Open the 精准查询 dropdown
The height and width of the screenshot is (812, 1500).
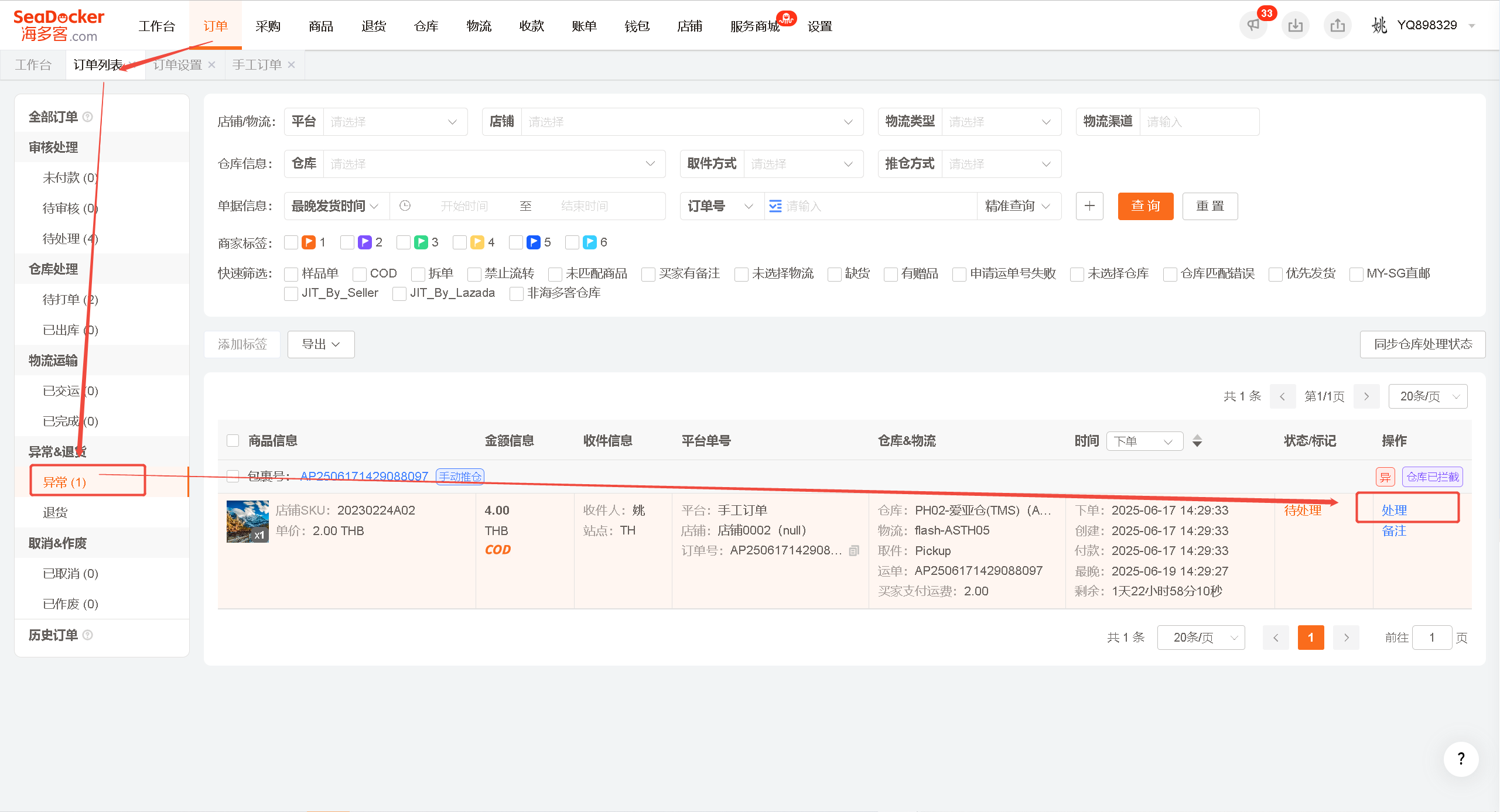[1019, 206]
